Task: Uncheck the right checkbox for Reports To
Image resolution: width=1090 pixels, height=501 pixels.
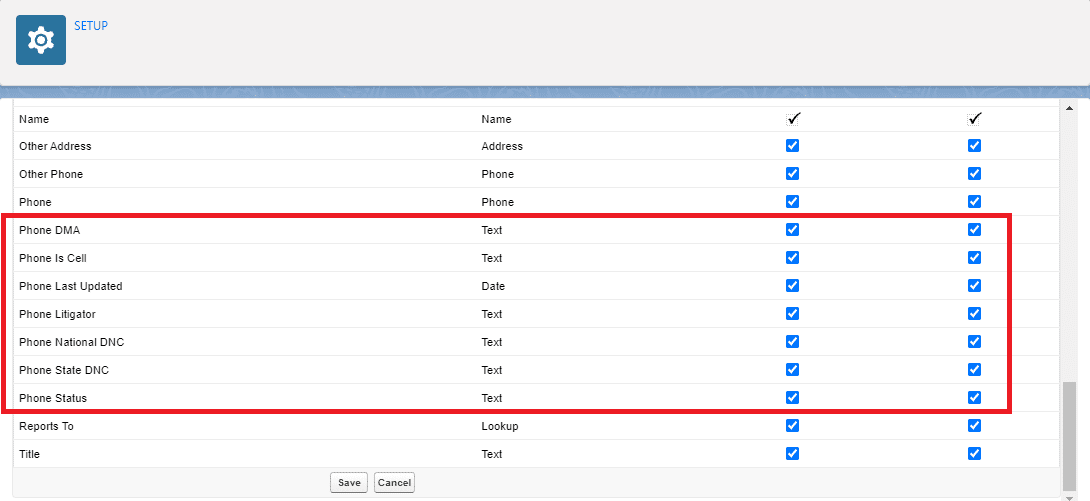Action: pyautogui.click(x=975, y=425)
